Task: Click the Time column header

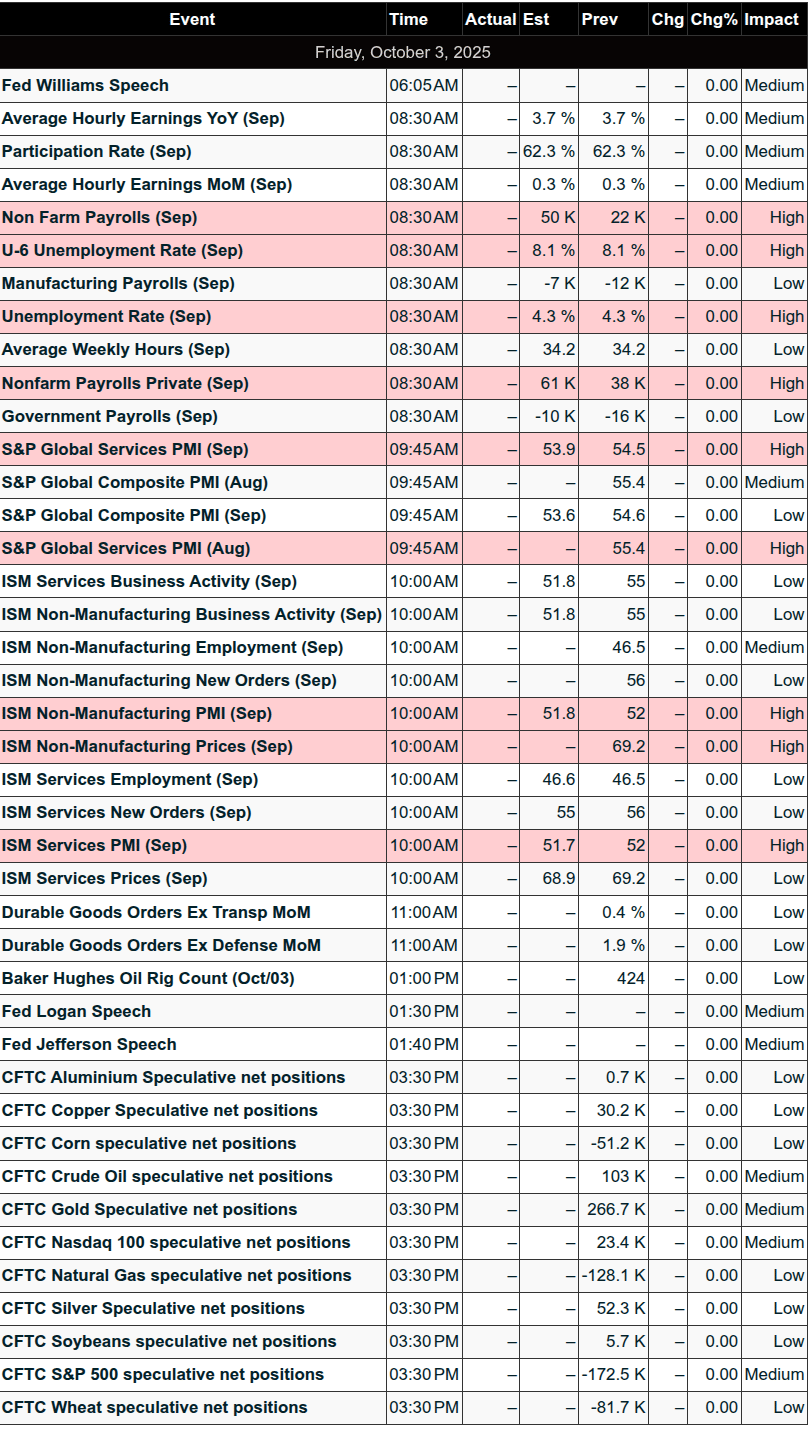Action: (x=408, y=19)
